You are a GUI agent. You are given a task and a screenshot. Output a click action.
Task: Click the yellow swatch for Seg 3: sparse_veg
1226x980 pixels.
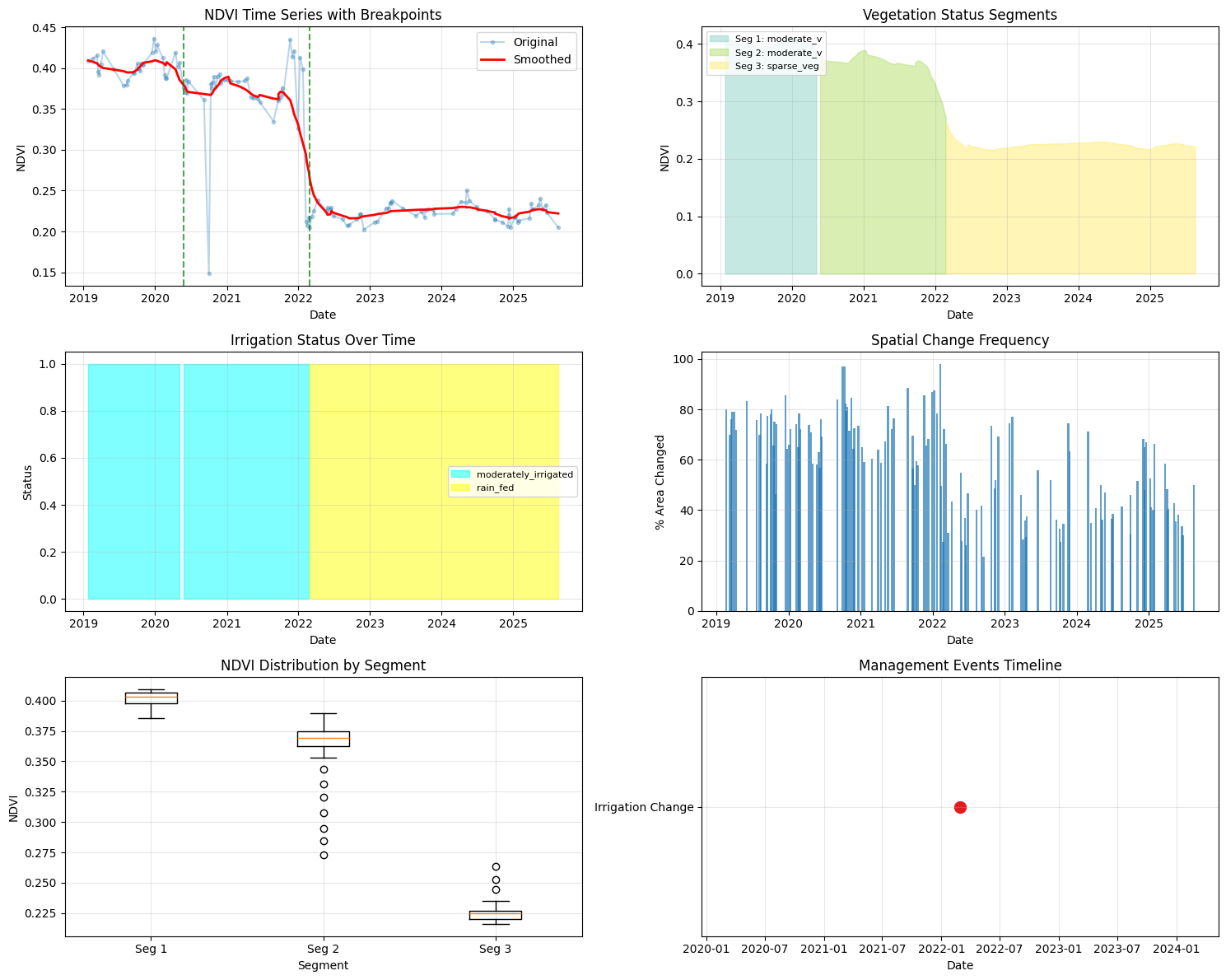click(x=720, y=66)
